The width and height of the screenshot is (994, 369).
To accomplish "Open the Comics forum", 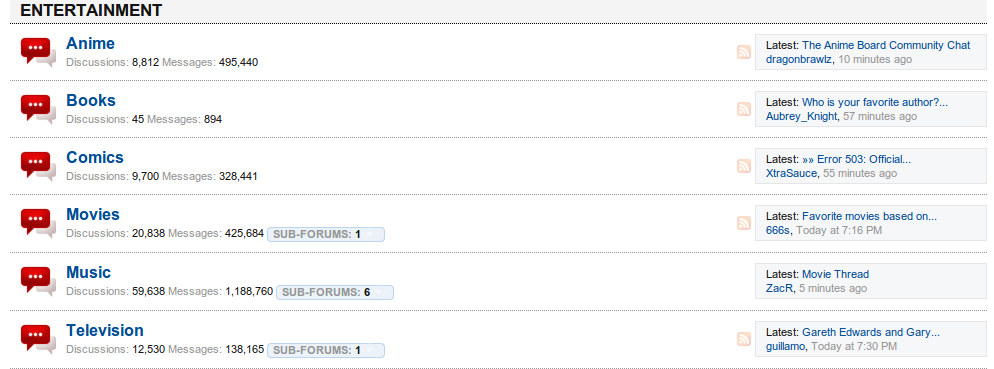I will click(x=95, y=157).
